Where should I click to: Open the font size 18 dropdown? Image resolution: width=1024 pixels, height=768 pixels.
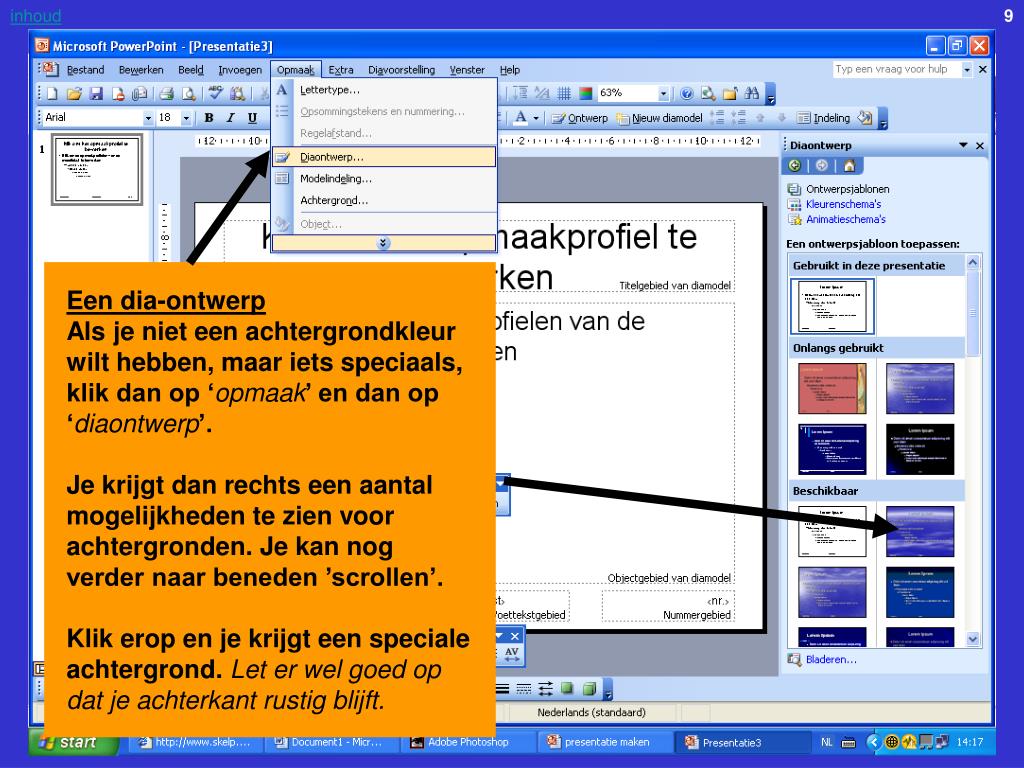pos(187,118)
